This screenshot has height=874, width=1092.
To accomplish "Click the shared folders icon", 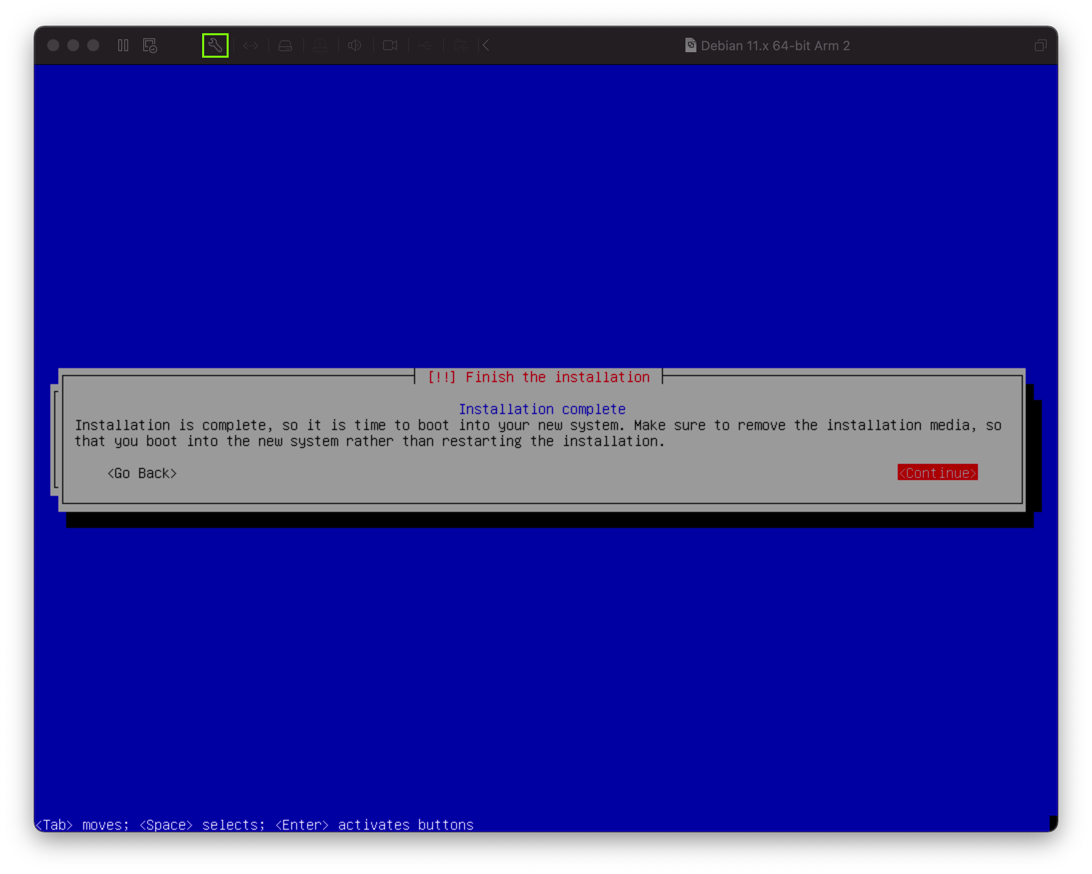I will [x=460, y=45].
